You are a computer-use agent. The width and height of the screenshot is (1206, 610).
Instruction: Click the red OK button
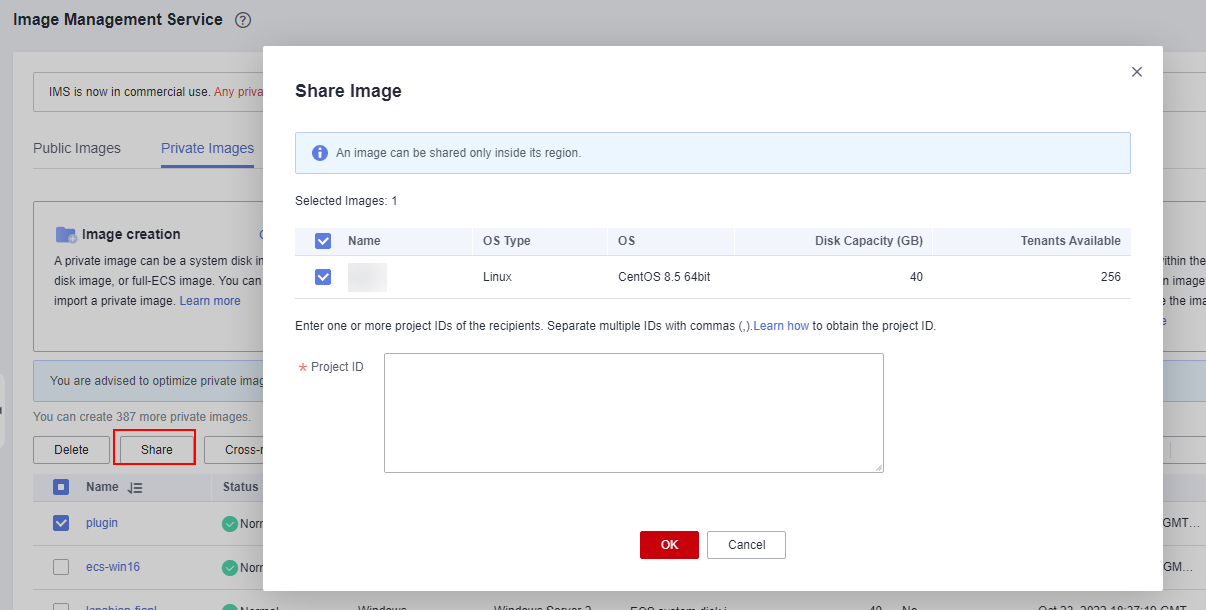coord(669,545)
